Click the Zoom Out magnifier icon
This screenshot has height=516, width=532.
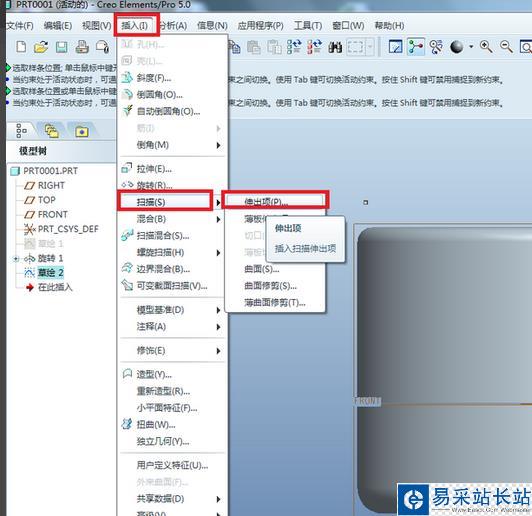506,46
